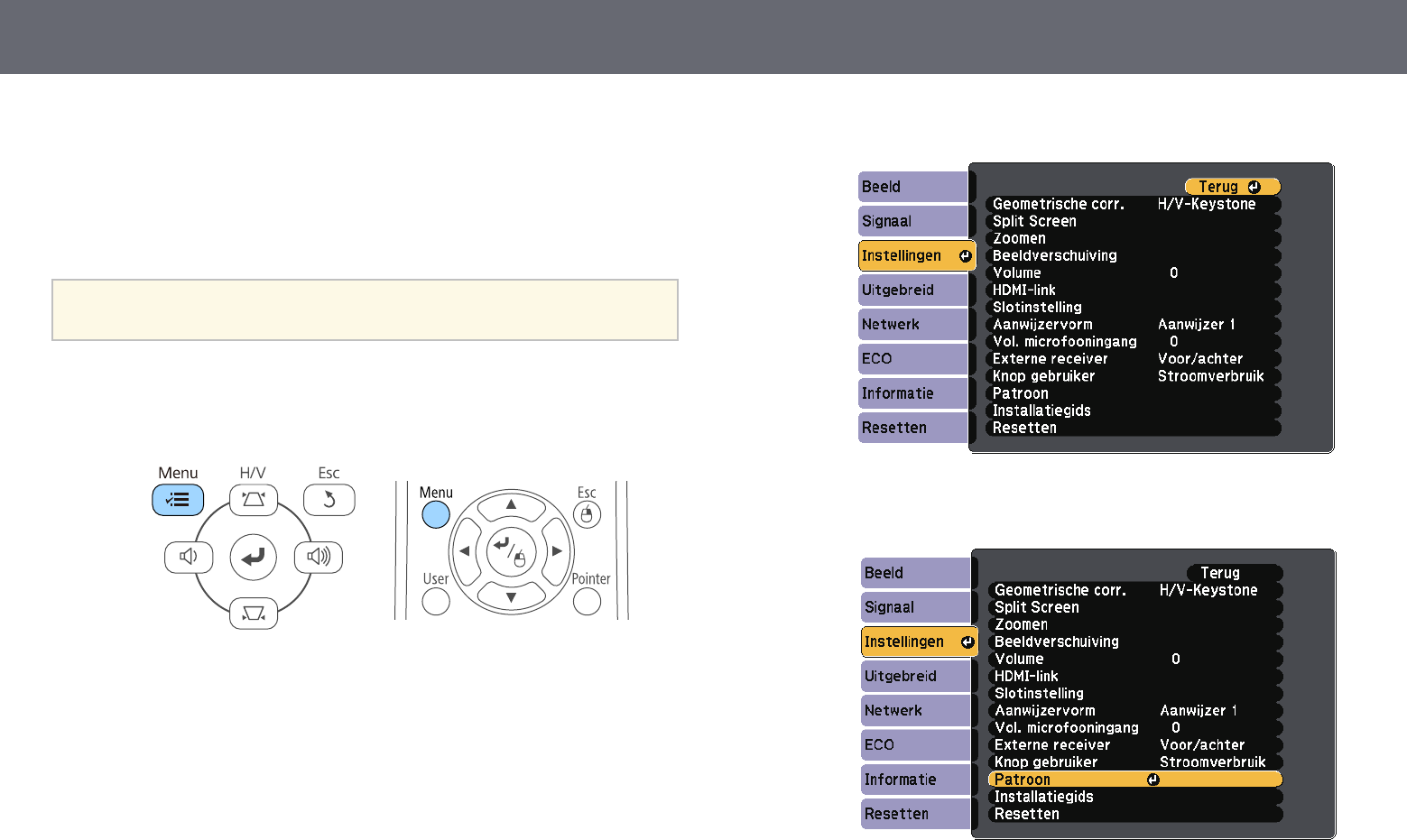The image size is (1407, 840).
Task: Select HDMI-link in menu with Patroon highlighted
Action: tap(1135, 676)
